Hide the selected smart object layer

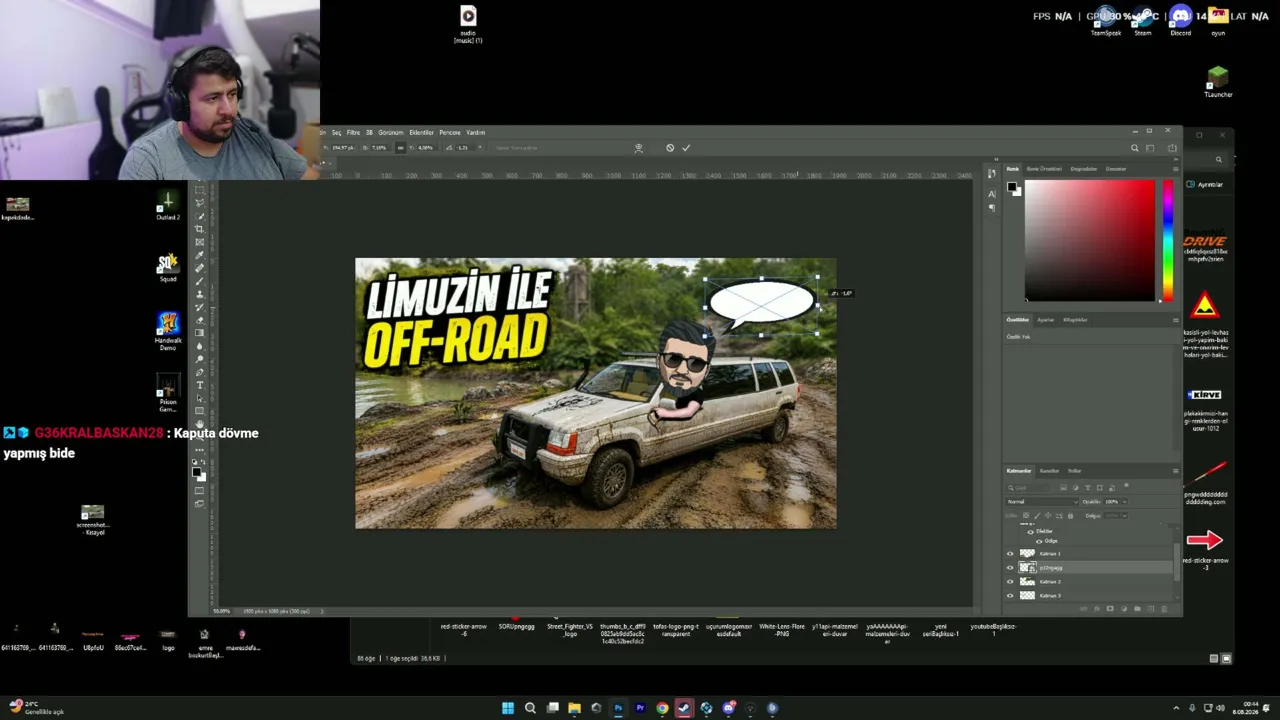pyautogui.click(x=1010, y=568)
